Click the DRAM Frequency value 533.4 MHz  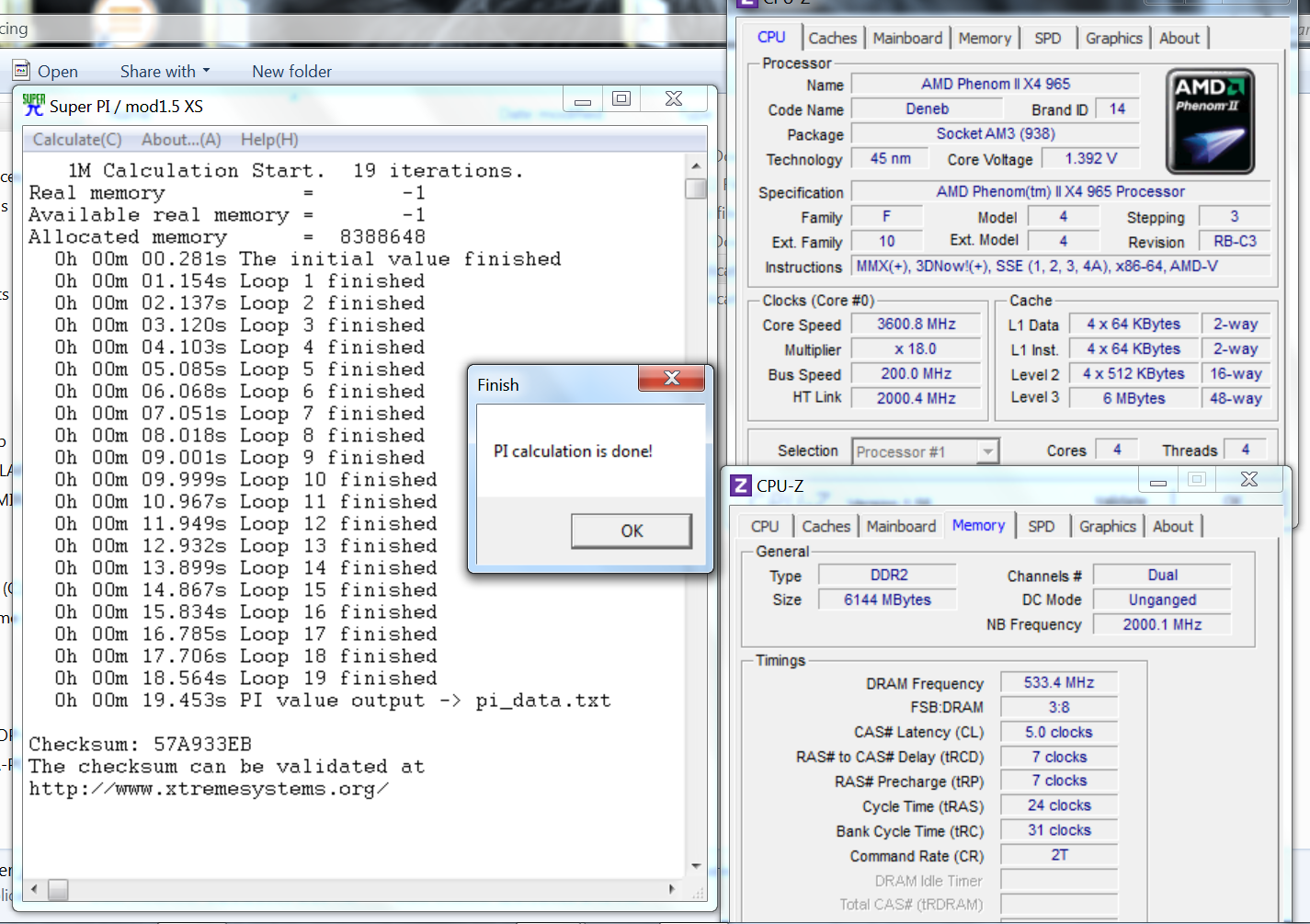click(x=1059, y=682)
